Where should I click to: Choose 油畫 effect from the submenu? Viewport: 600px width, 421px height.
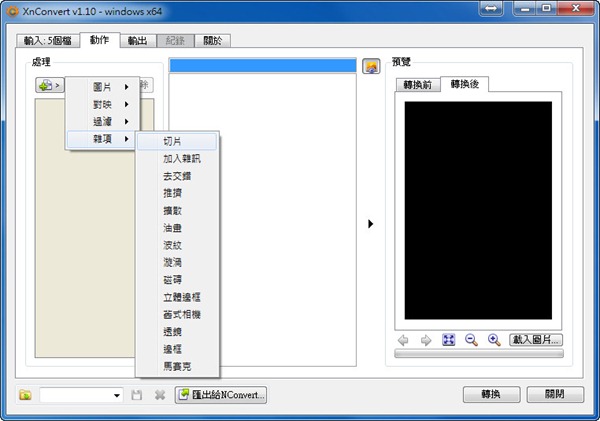177,228
